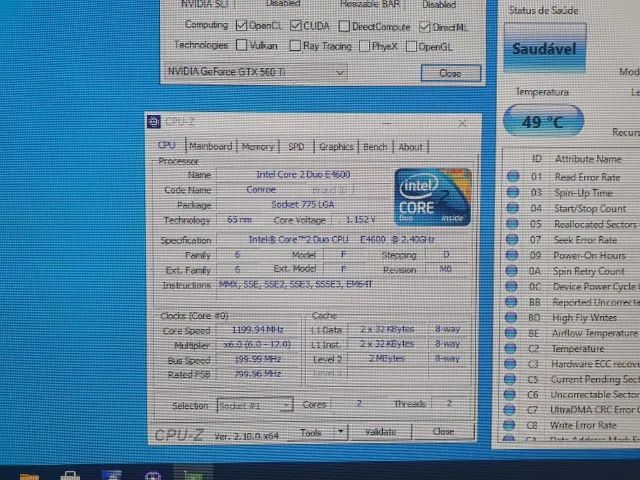This screenshot has height=480, width=640.
Task: Click the CPU-Z title bar chip icon
Action: click(154, 121)
